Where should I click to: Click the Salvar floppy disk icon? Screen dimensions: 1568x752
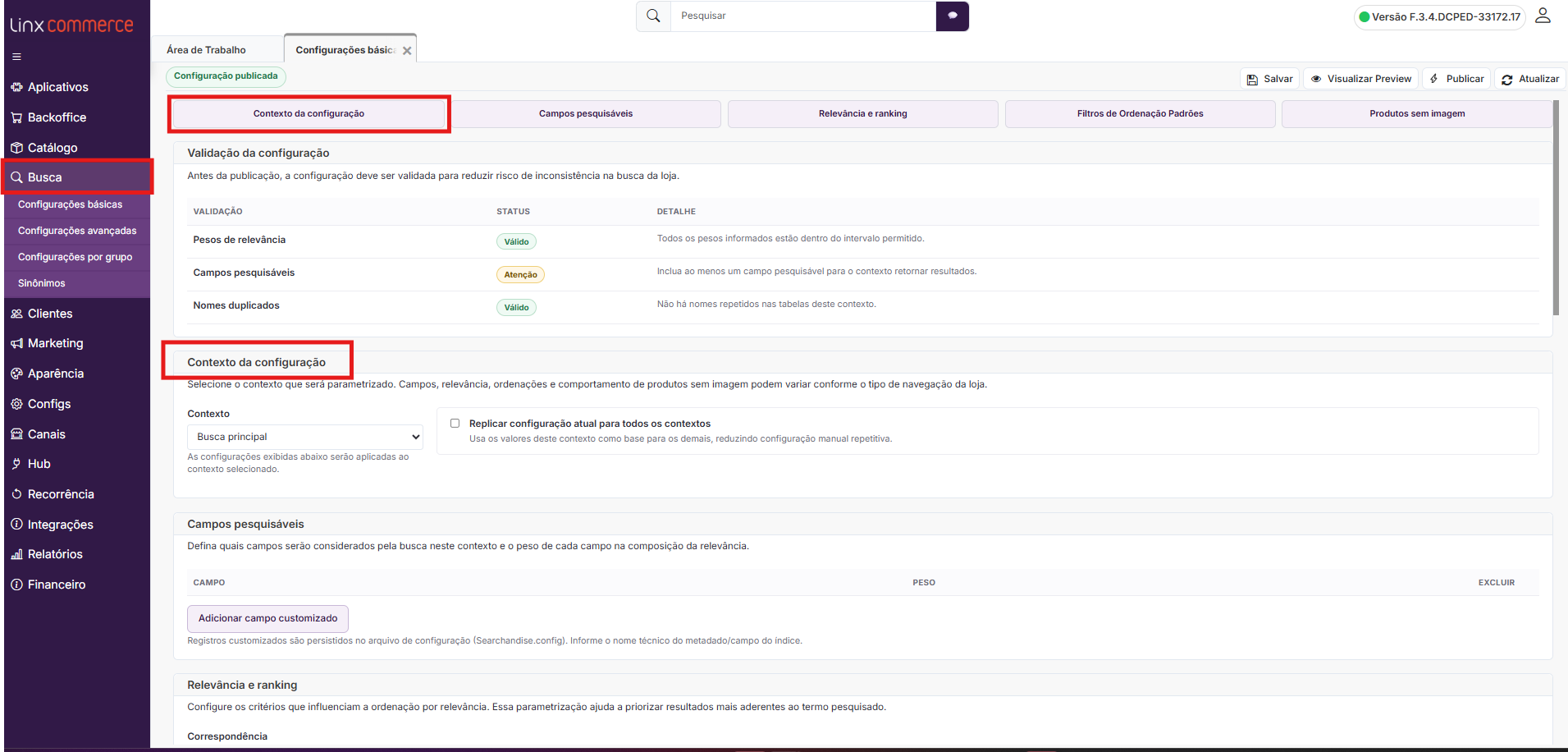point(1252,80)
